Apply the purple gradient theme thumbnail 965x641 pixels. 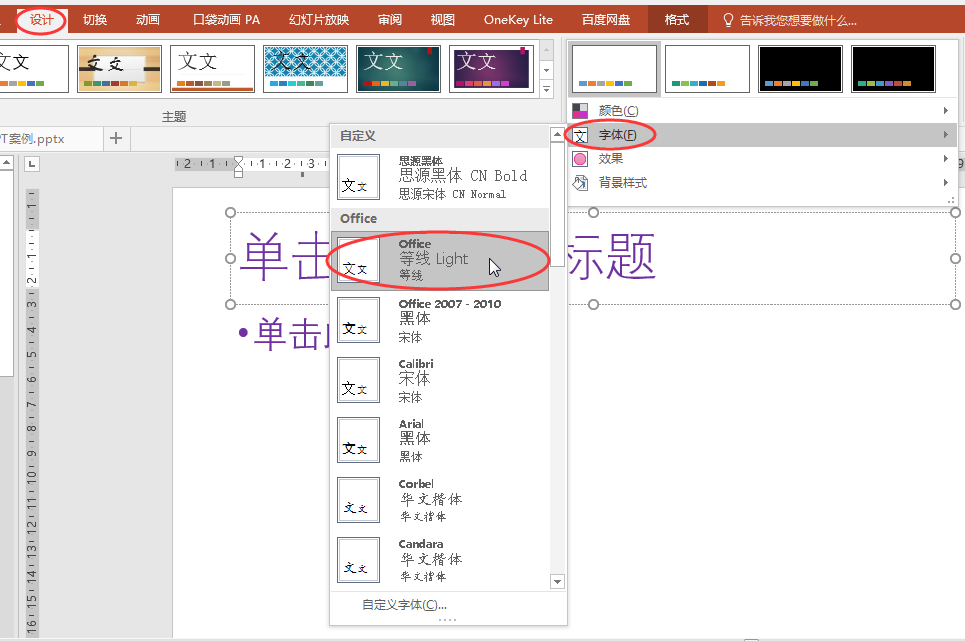[491, 69]
